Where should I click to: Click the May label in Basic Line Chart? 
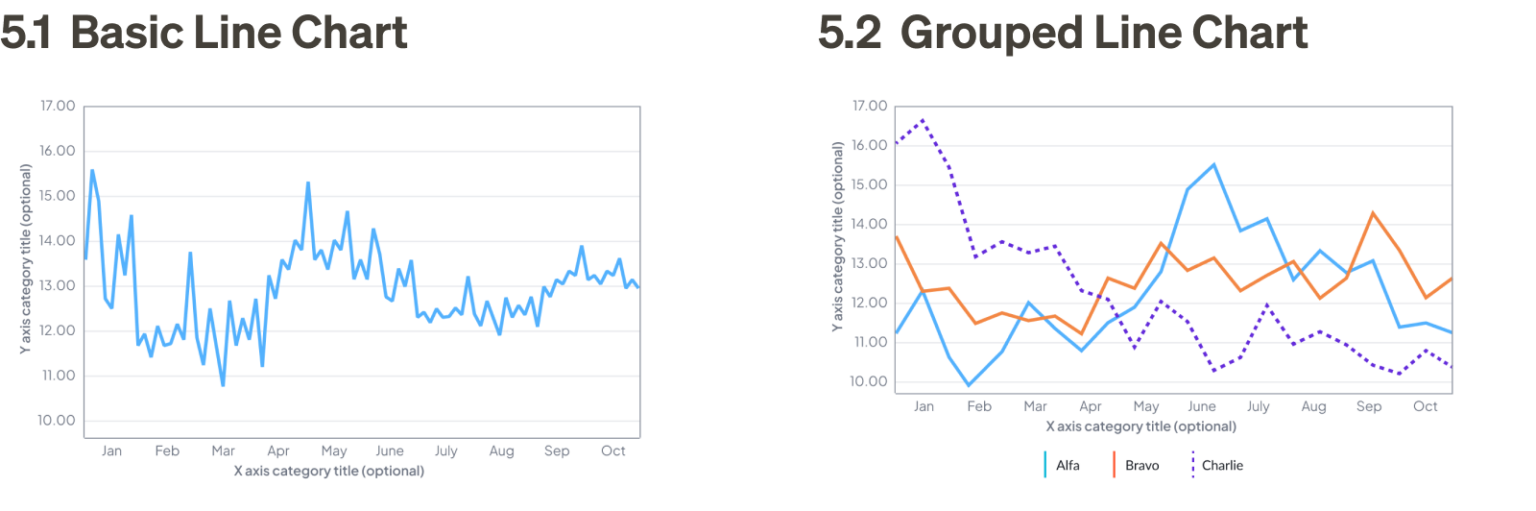[334, 451]
